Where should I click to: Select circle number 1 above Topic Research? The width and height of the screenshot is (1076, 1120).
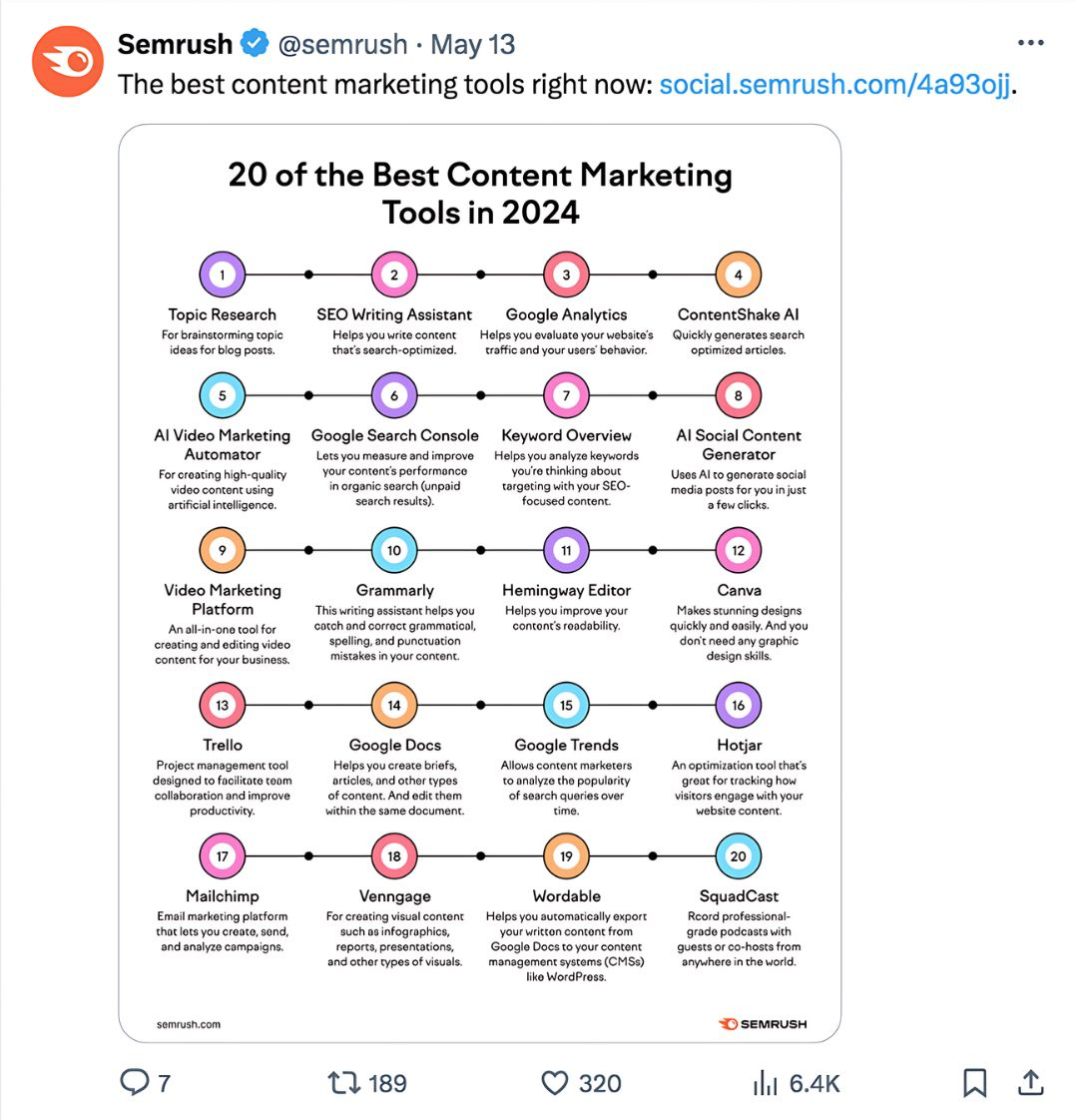tap(223, 273)
